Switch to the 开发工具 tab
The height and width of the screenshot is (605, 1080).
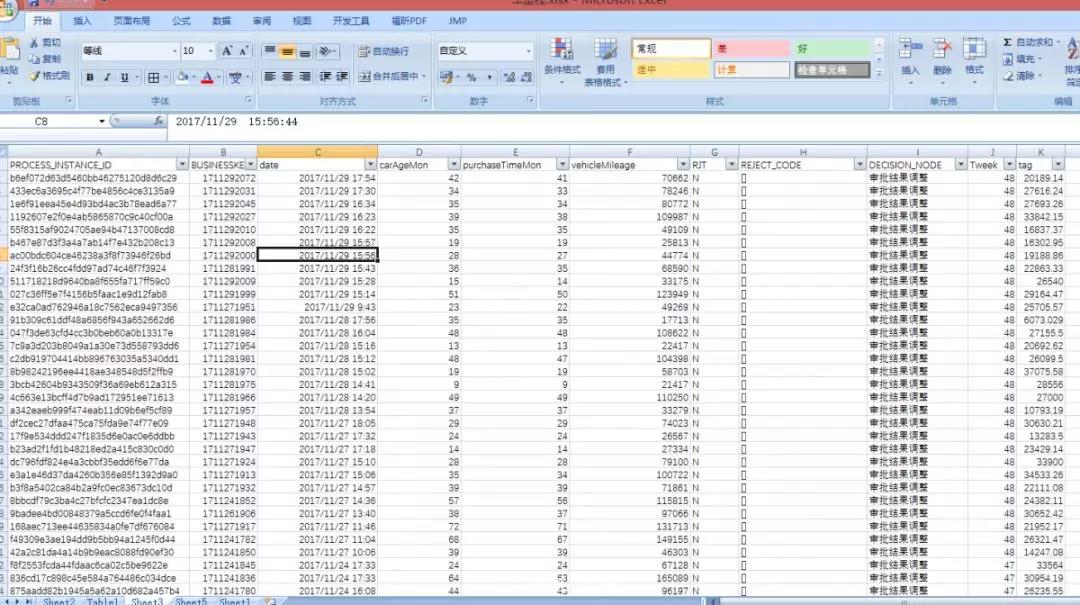point(351,21)
